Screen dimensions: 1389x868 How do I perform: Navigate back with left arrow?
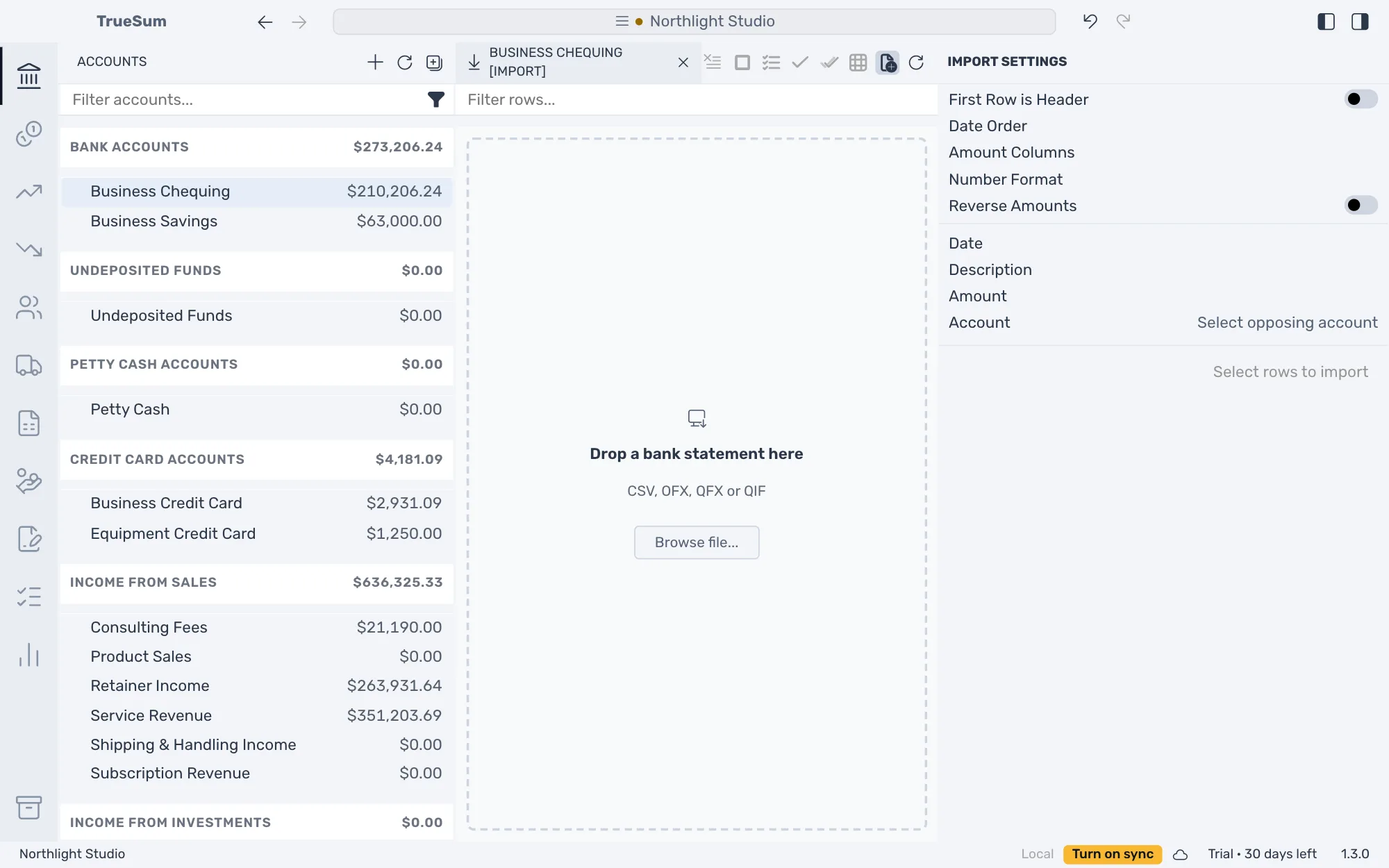coord(265,22)
